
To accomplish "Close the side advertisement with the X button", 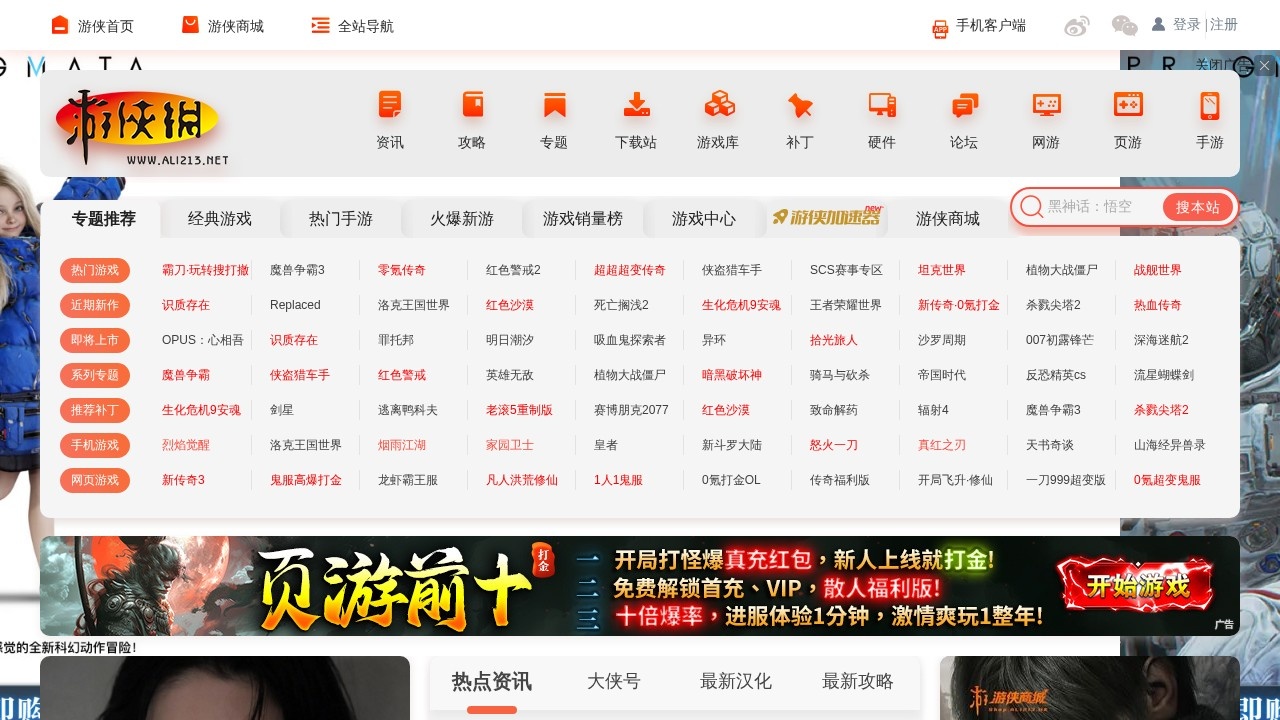I will (x=1264, y=65).
